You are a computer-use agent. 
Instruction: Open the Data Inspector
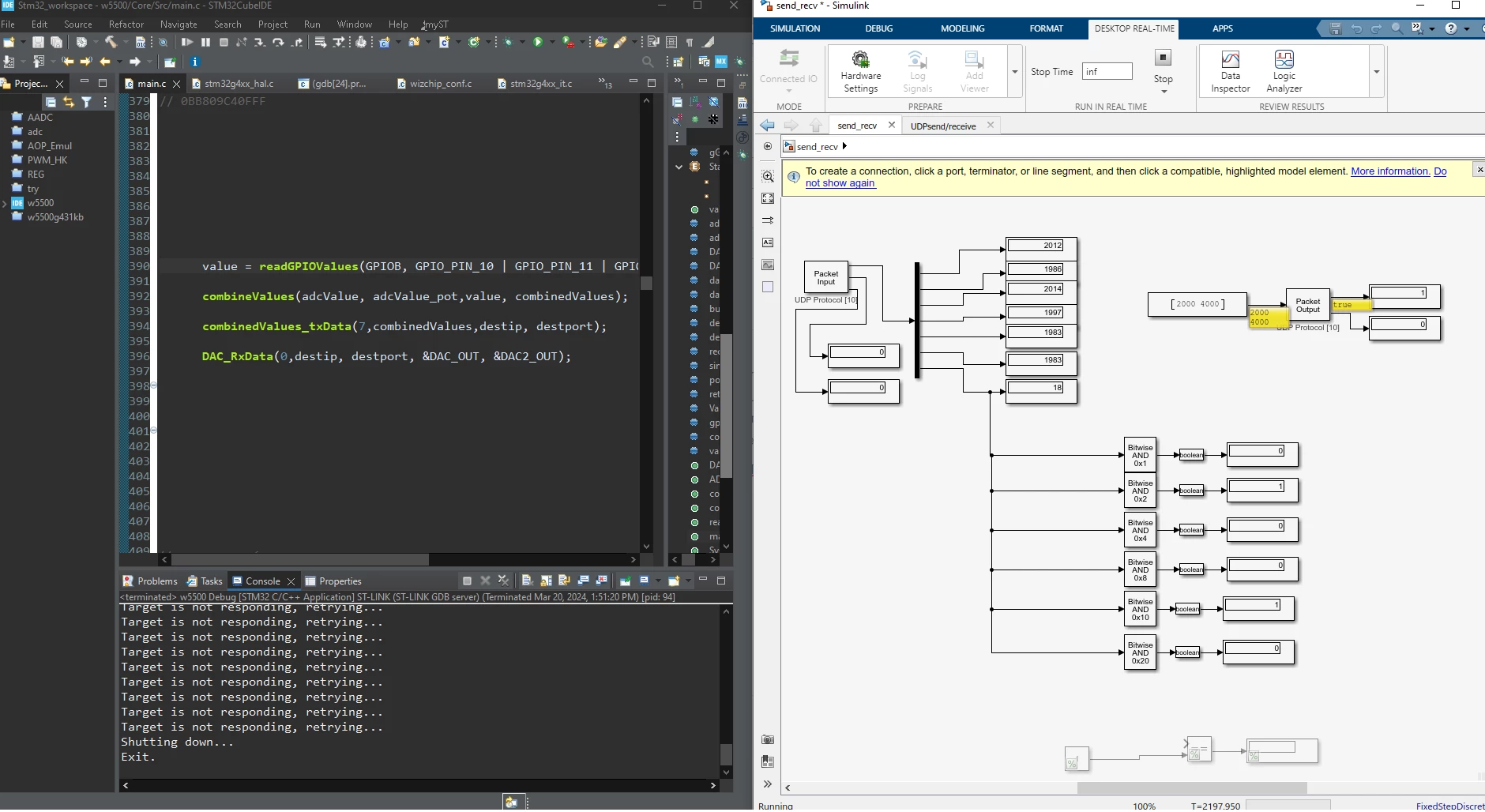click(1230, 72)
